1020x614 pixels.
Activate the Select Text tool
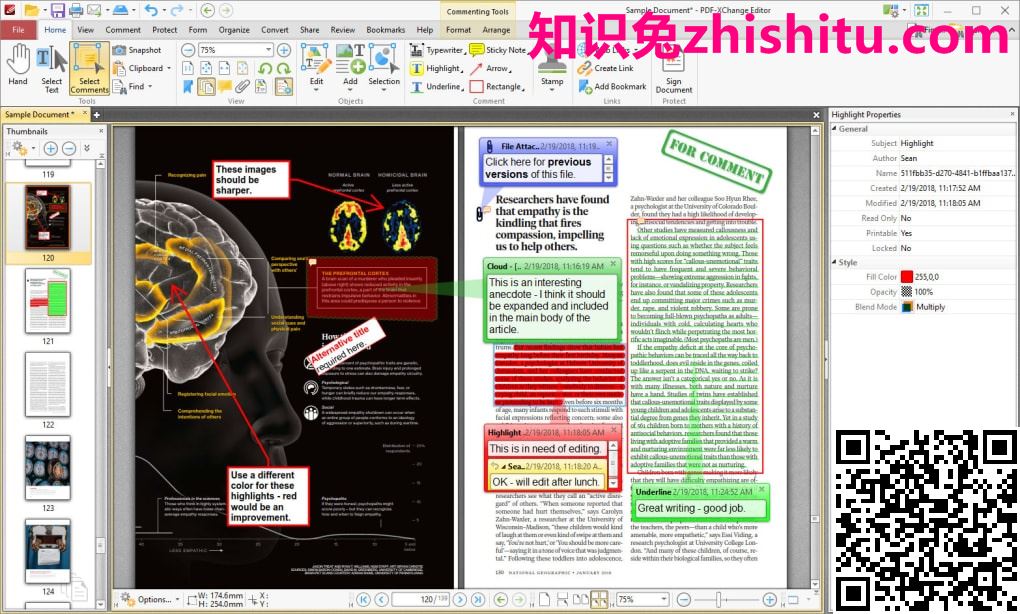coord(51,69)
